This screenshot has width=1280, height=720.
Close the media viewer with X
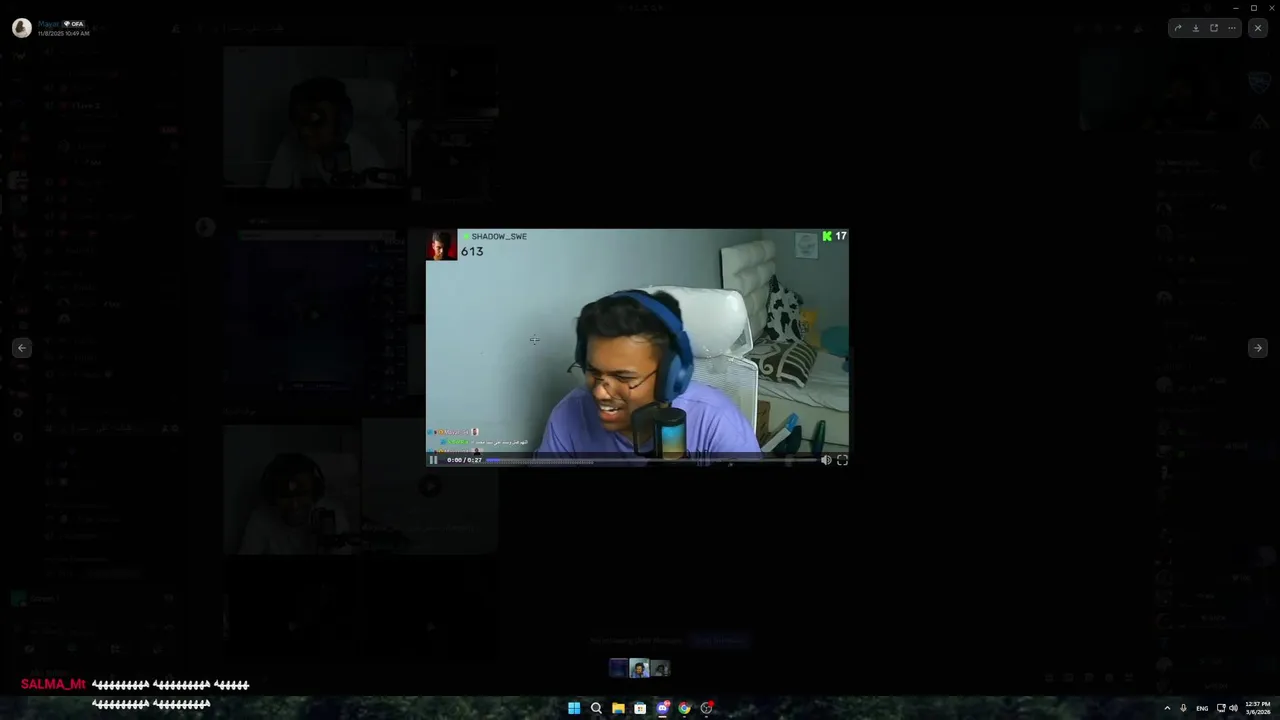[x=1258, y=28]
